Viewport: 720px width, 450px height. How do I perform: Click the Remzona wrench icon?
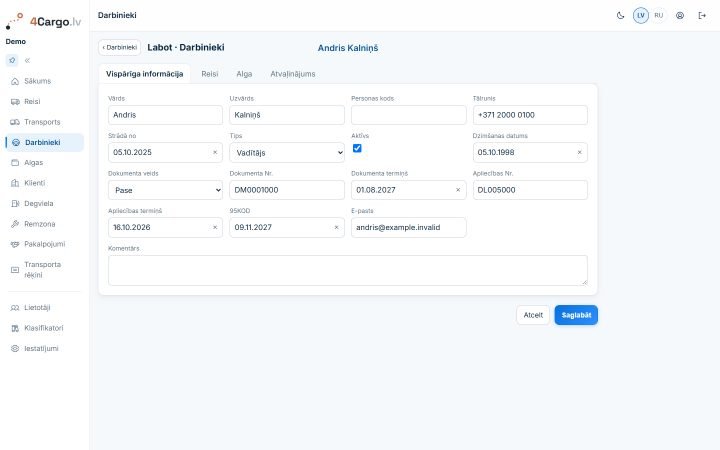click(15, 224)
